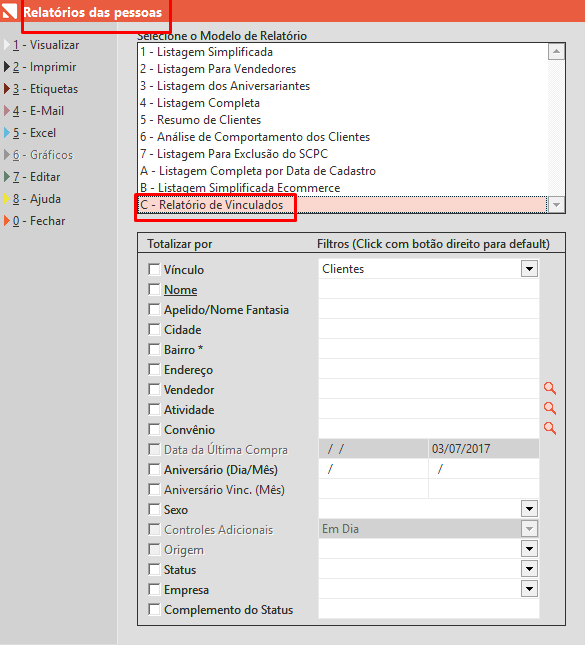Open the Status filter dropdown
Image resolution: width=587 pixels, height=656 pixels.
[x=529, y=569]
